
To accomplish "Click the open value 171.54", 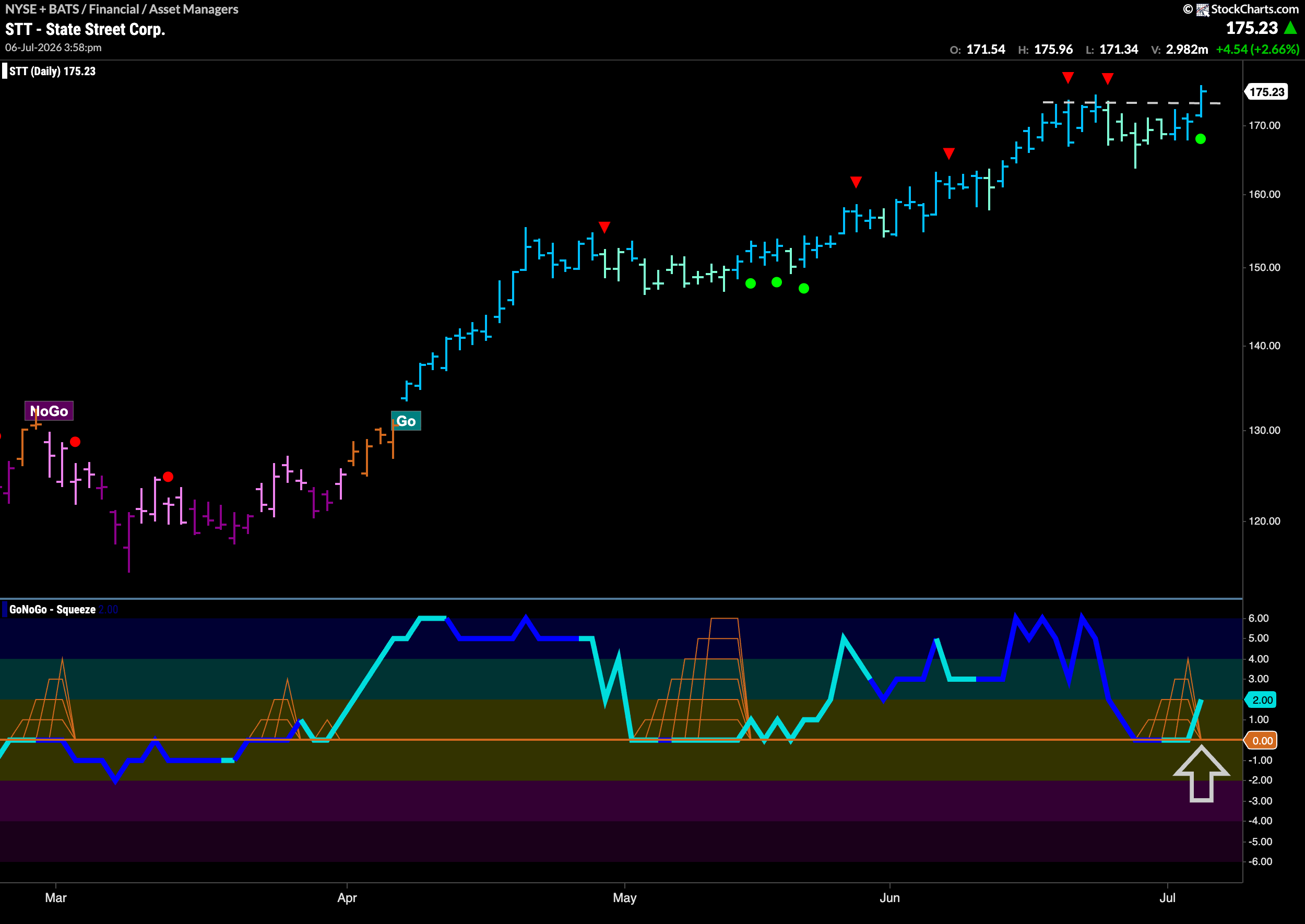I will point(986,50).
